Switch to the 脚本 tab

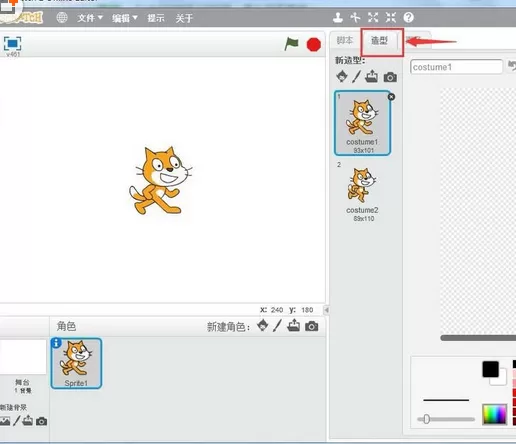point(344,40)
